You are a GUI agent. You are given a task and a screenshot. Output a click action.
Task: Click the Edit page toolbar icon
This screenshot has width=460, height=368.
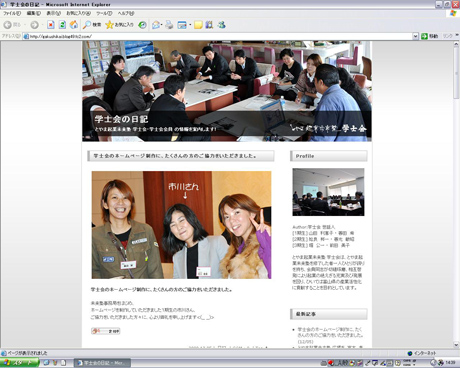[182, 25]
